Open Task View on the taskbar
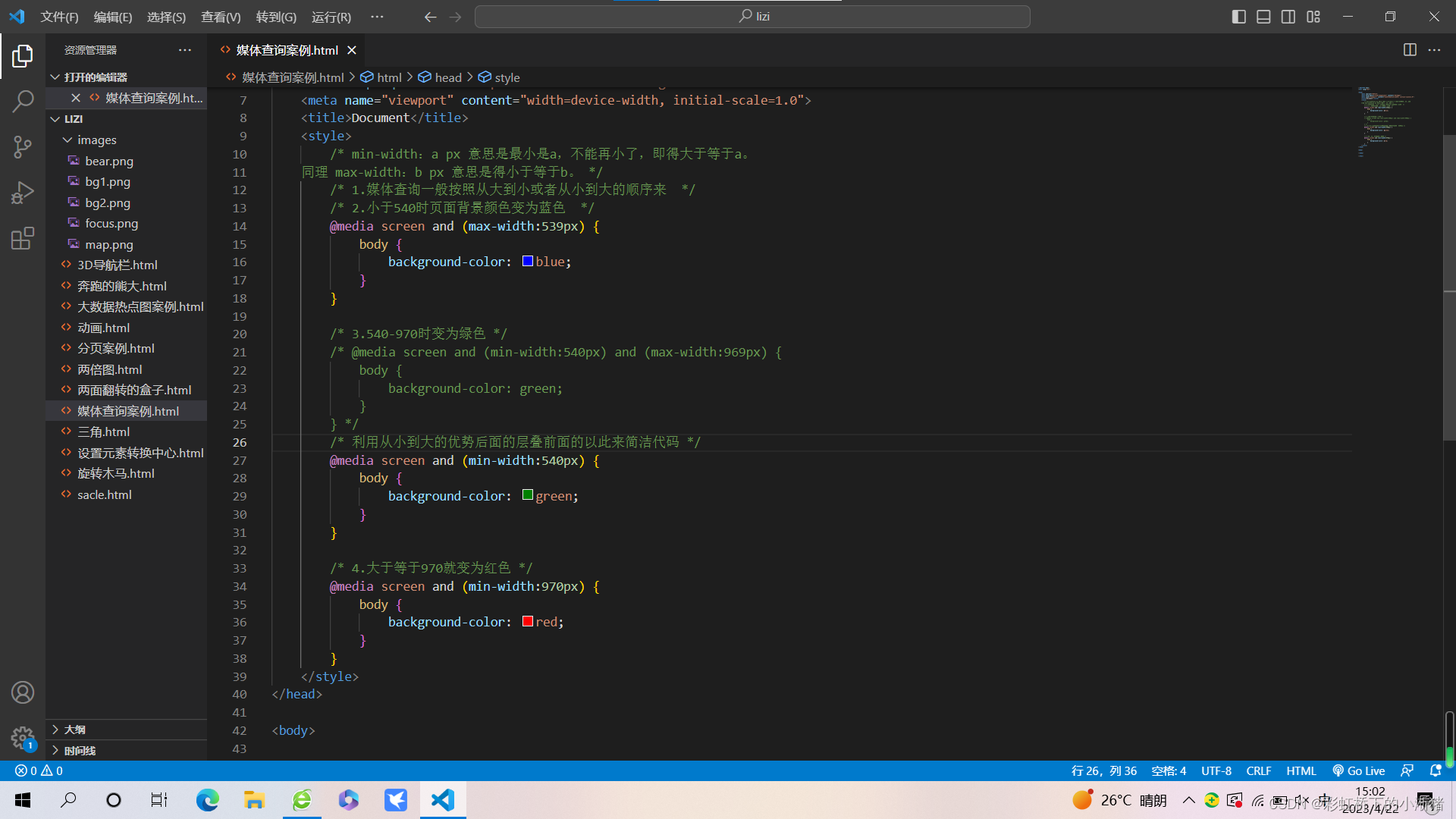 pos(159,800)
